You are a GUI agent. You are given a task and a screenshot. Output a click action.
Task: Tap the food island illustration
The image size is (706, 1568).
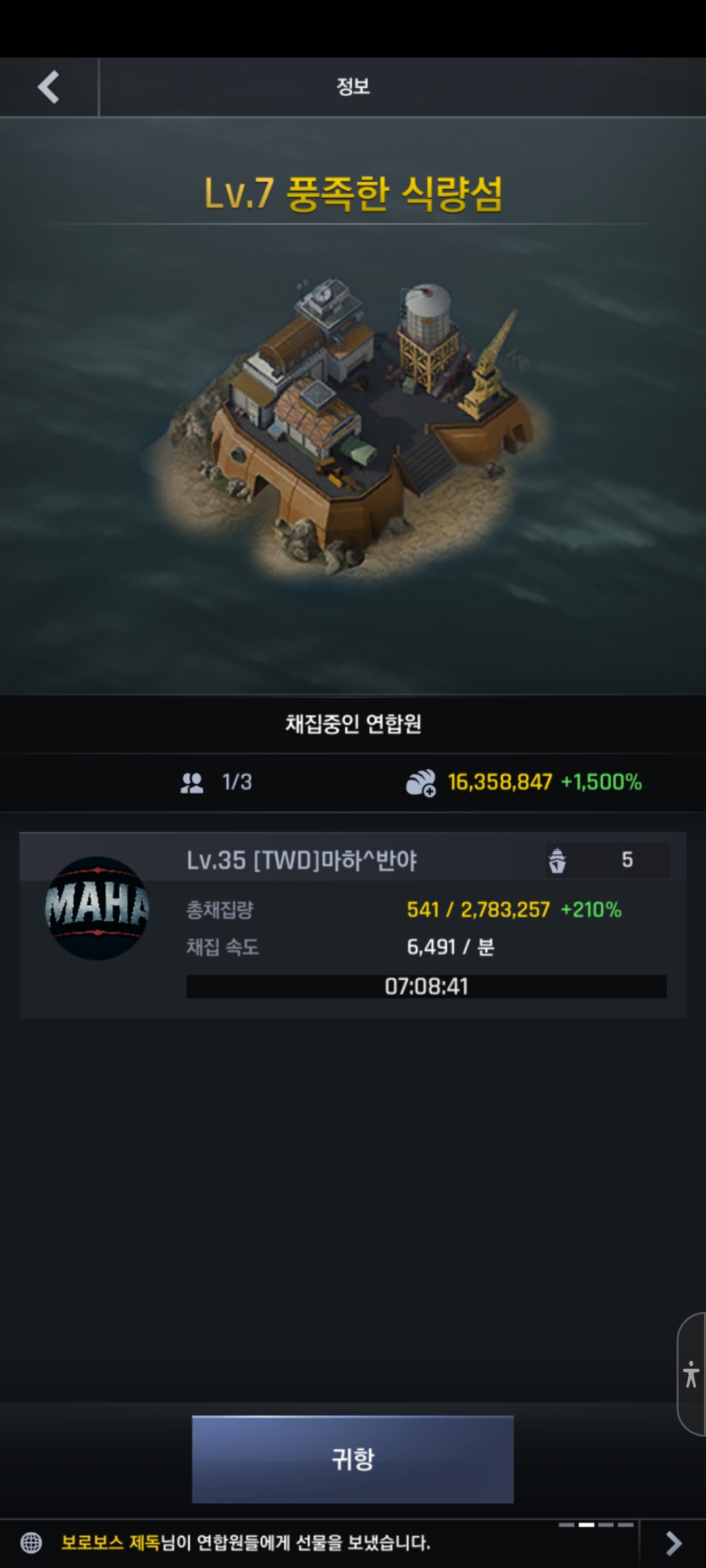coord(350,425)
